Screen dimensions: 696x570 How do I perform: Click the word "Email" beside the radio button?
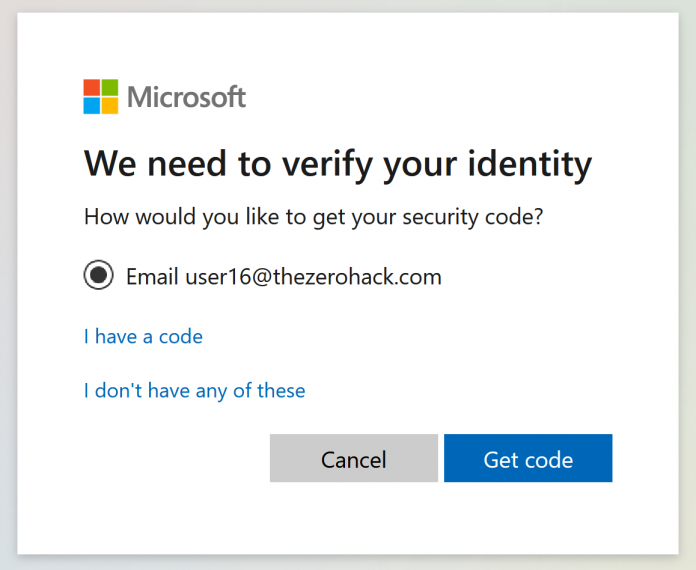point(152,277)
